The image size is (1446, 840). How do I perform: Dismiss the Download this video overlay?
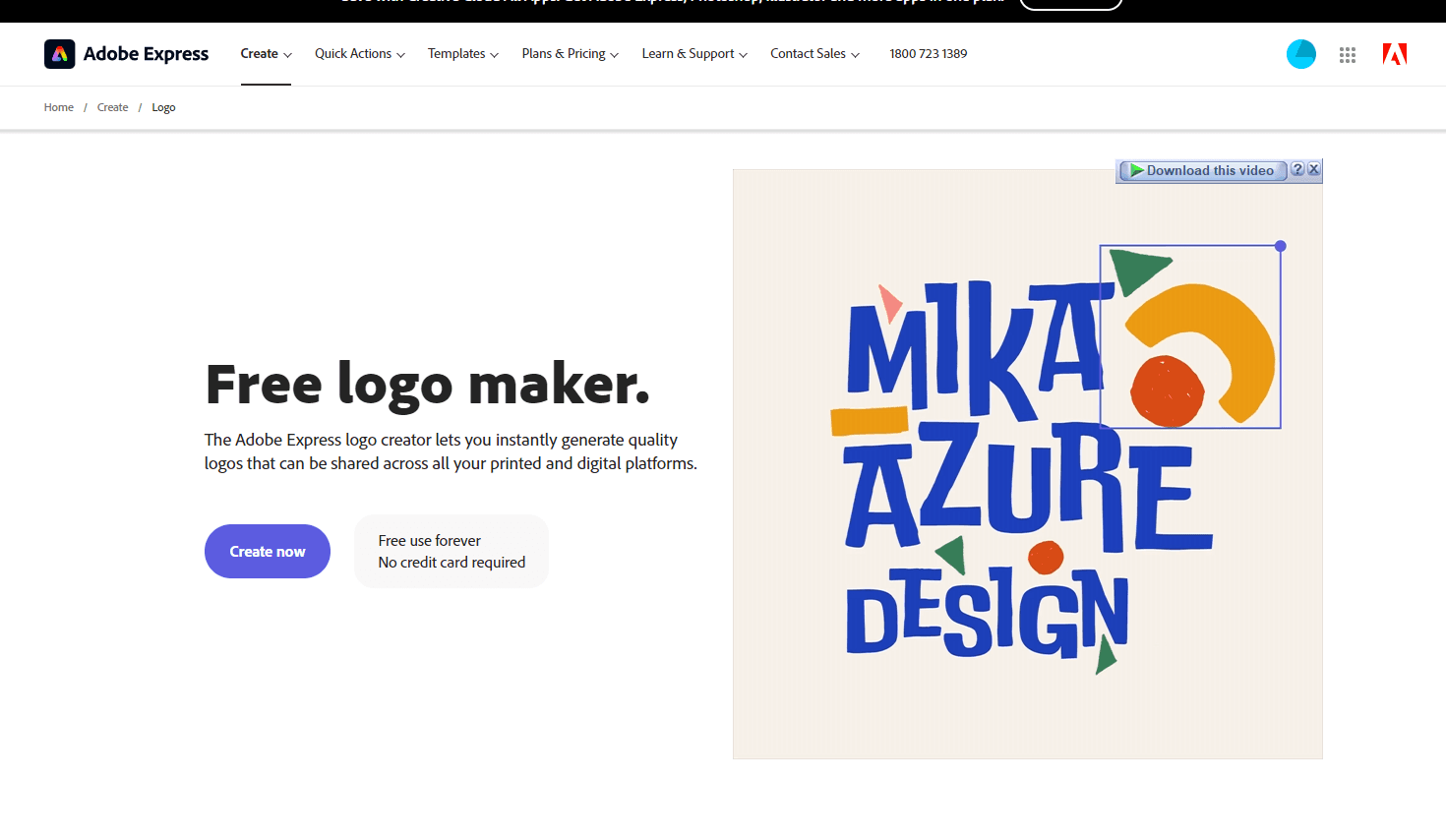(x=1314, y=168)
